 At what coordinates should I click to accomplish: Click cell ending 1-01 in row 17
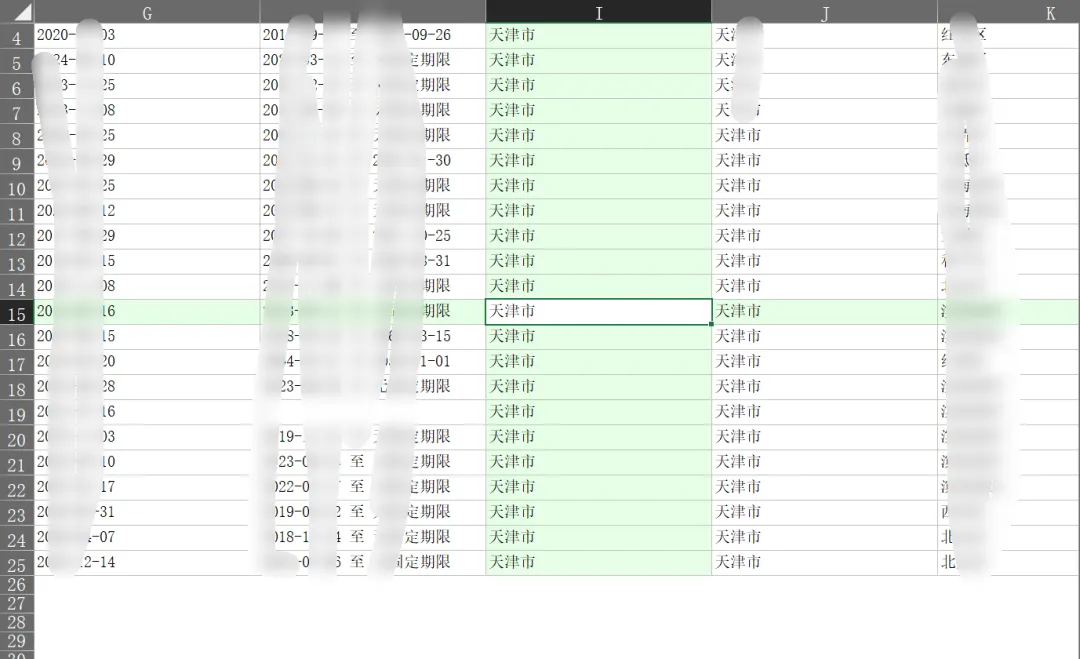point(373,362)
